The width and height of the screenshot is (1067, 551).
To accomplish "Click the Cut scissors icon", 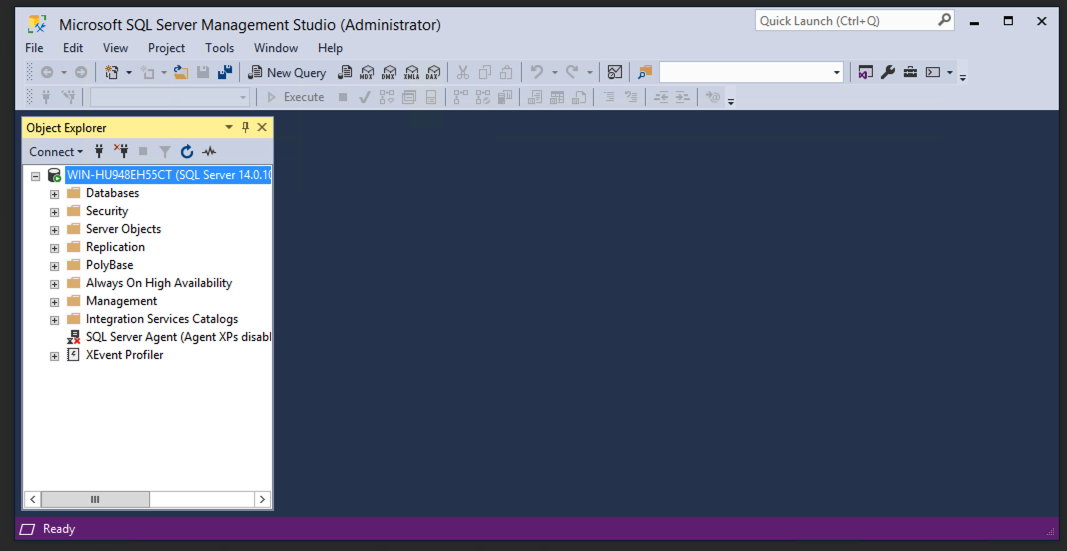I will pyautogui.click(x=463, y=72).
